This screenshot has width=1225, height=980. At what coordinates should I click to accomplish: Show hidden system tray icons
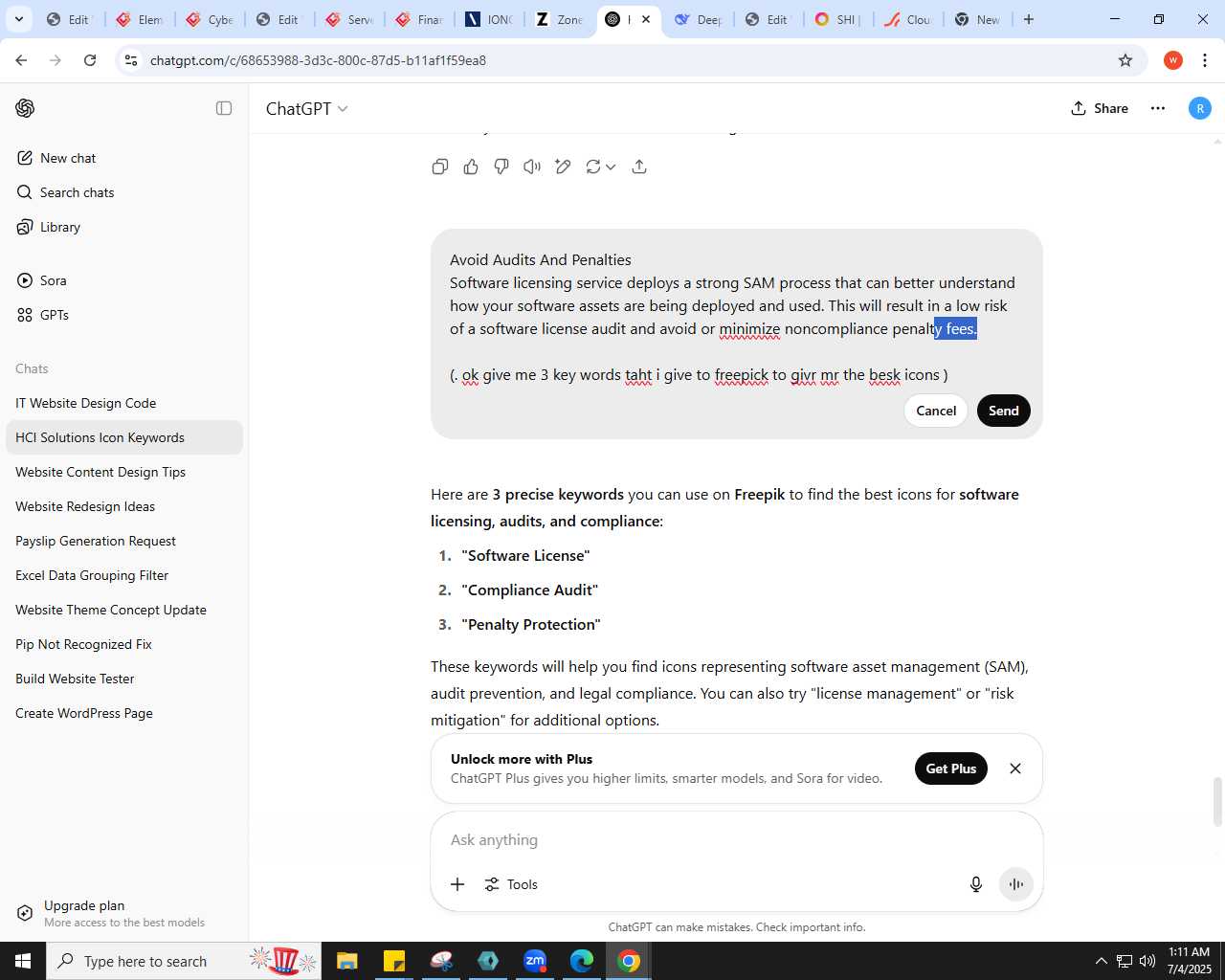[x=1101, y=961]
